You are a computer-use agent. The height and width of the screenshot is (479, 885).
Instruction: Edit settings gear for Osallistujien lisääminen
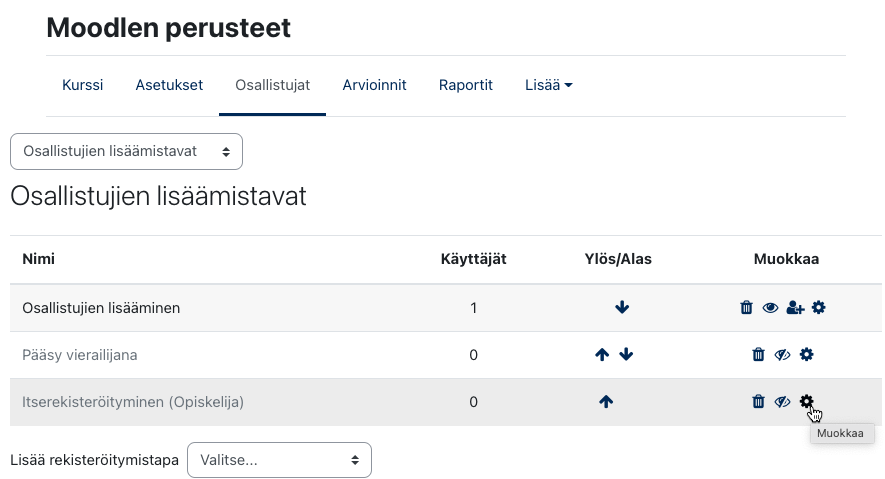818,307
